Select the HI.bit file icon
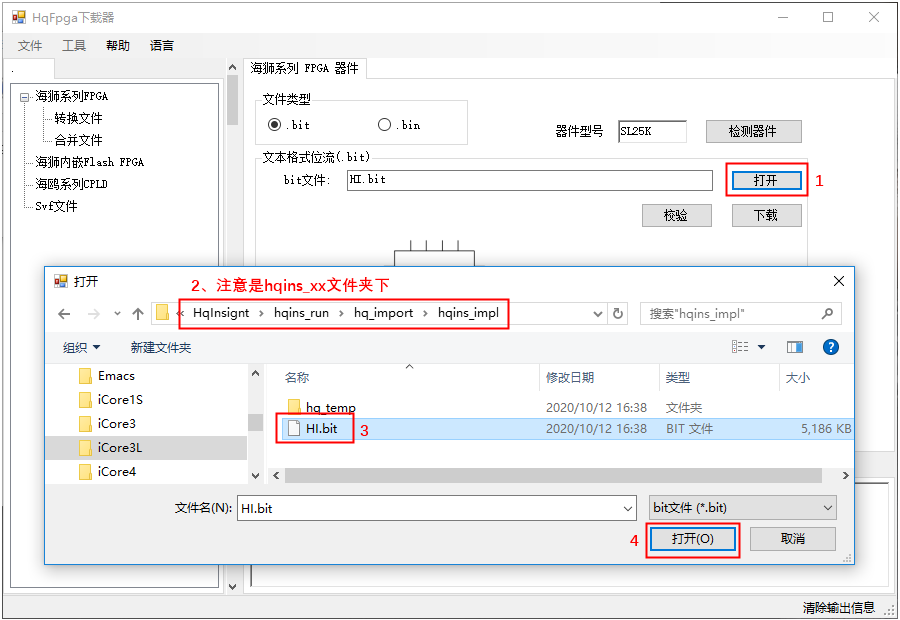Screen dimensions: 900x620 pos(294,429)
